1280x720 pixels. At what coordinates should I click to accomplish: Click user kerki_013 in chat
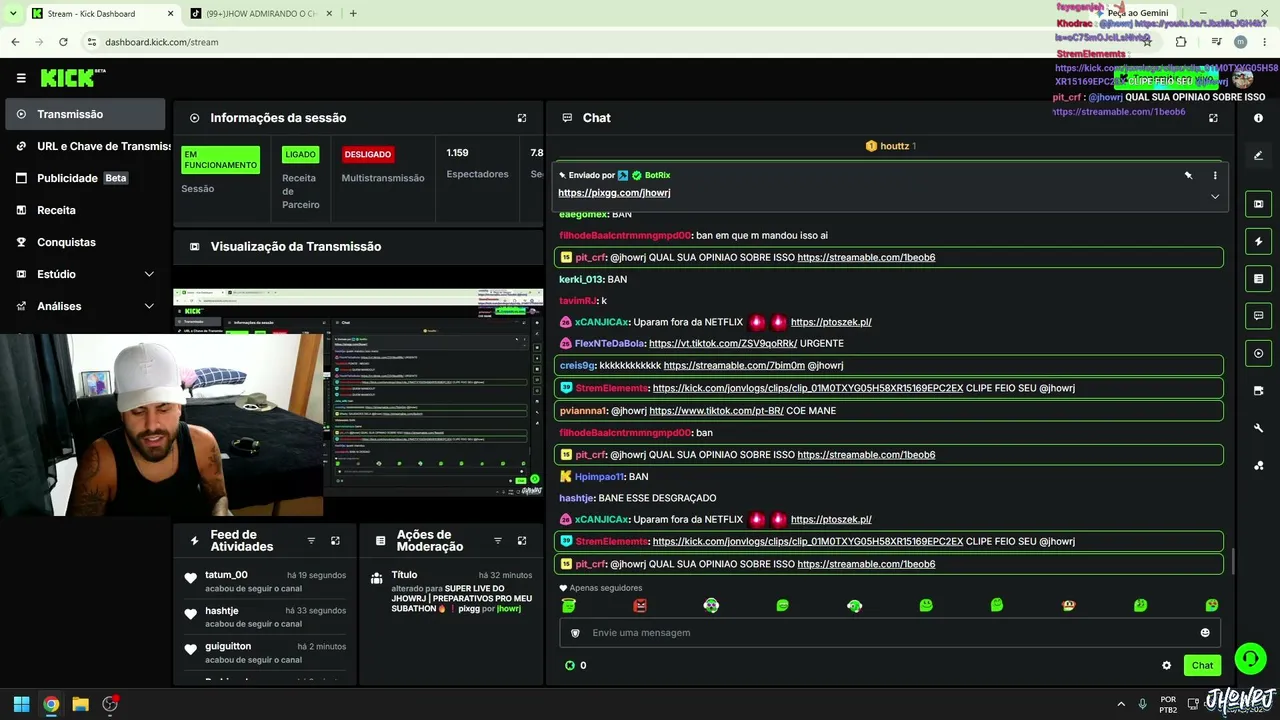tap(581, 279)
